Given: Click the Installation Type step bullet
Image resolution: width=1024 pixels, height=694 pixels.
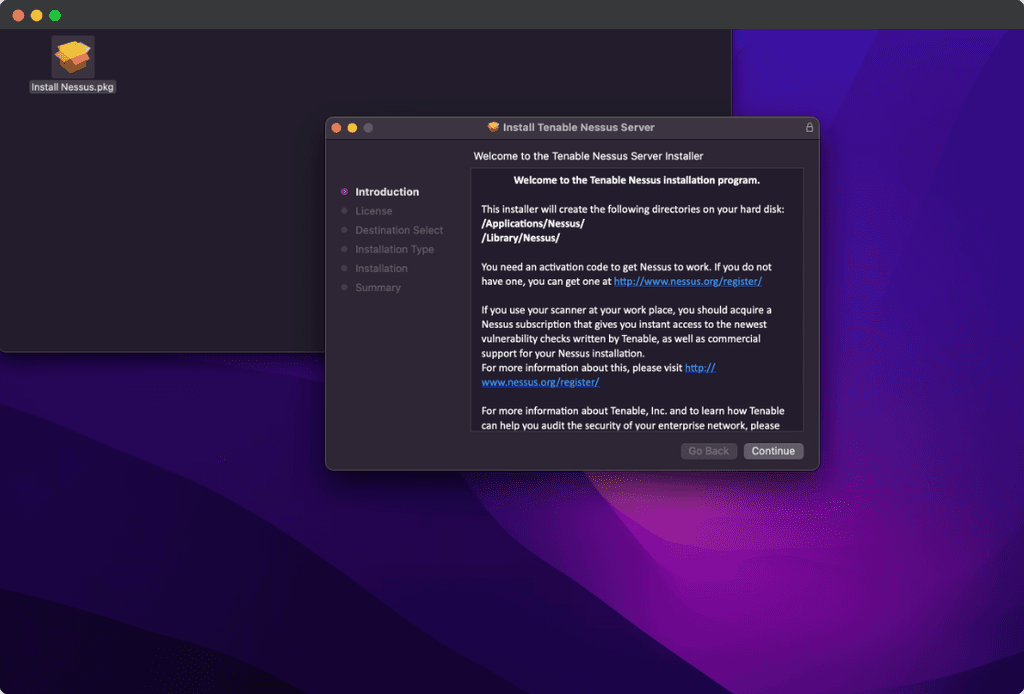Looking at the screenshot, I should tap(345, 249).
